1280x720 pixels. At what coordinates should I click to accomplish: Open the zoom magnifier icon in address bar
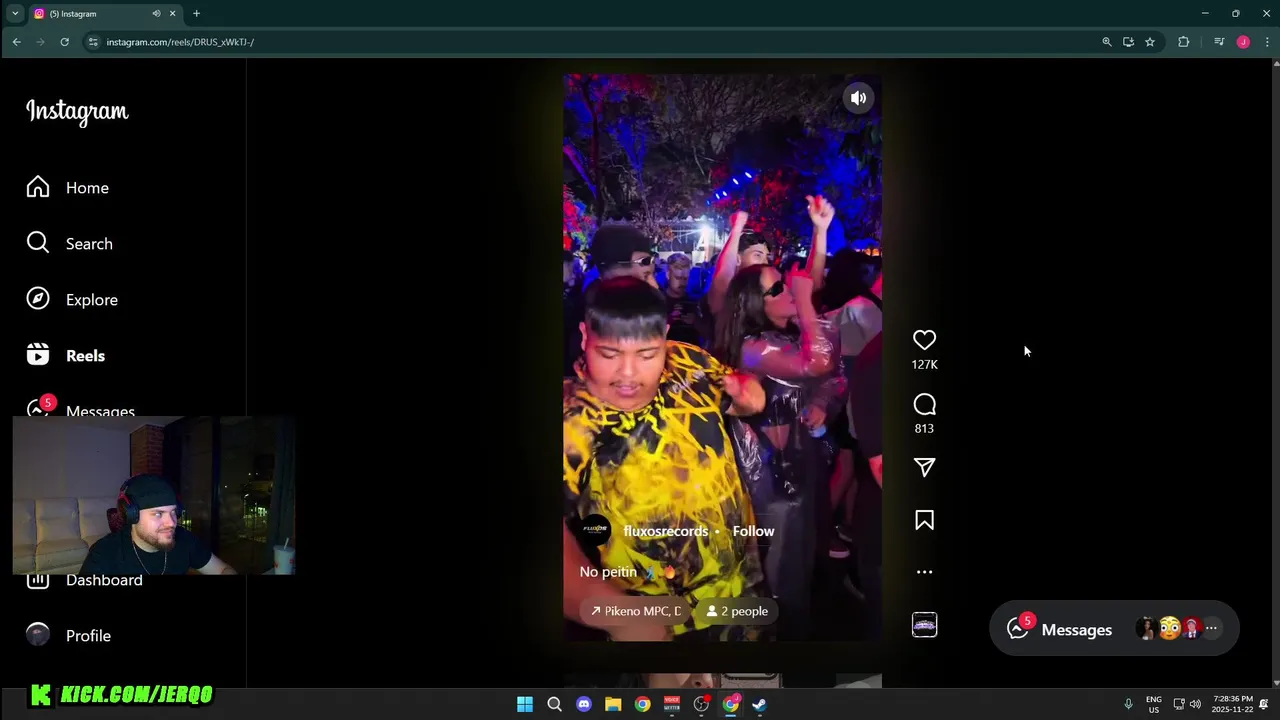click(x=1106, y=42)
